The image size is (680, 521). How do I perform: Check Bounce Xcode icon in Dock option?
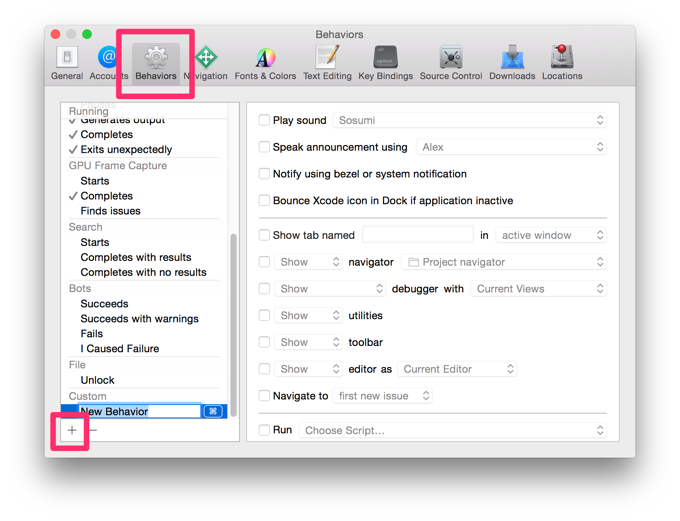pyautogui.click(x=264, y=200)
